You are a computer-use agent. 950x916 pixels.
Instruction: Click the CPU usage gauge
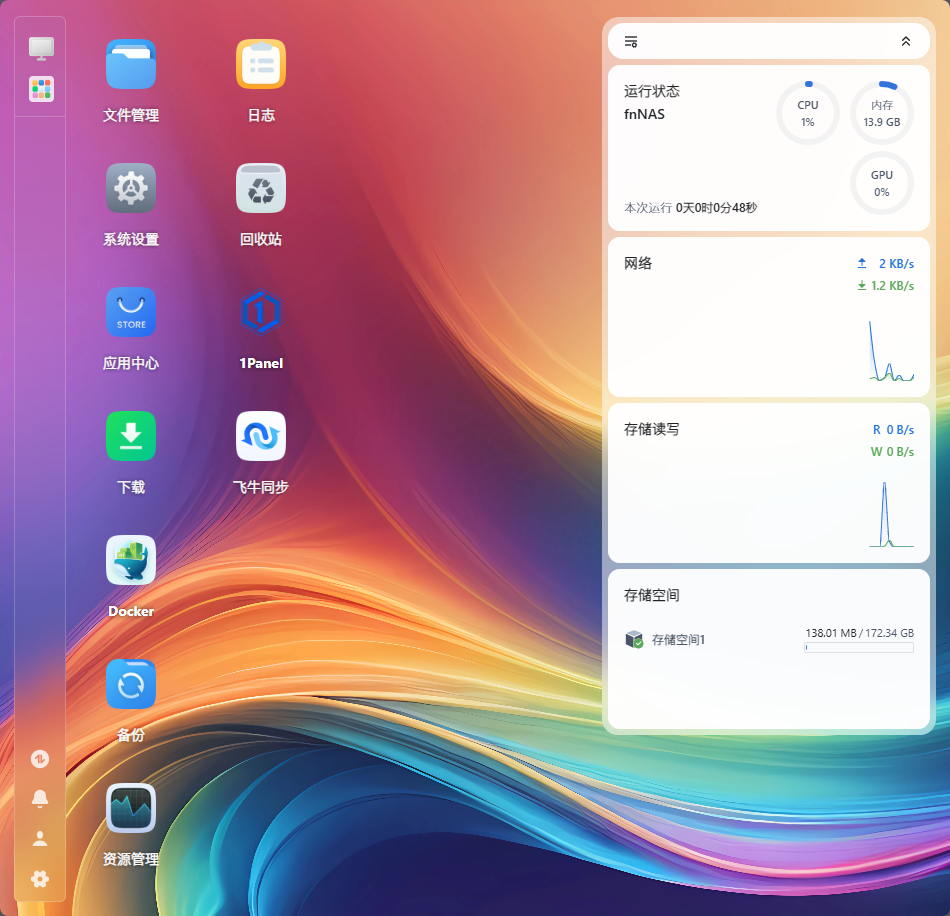coord(808,113)
